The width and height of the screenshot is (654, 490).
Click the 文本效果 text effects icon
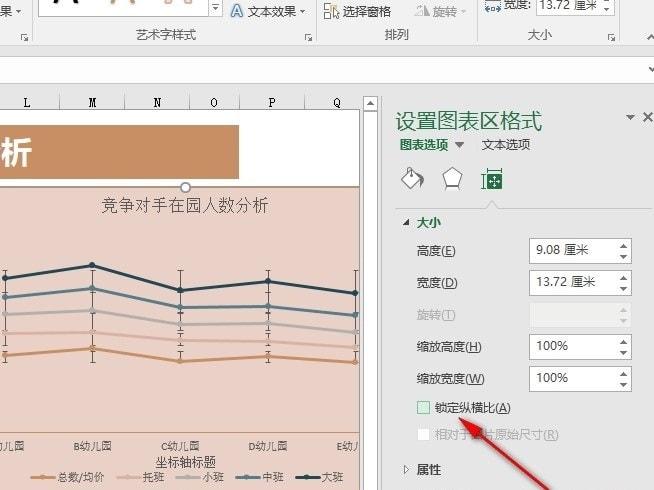pos(237,11)
